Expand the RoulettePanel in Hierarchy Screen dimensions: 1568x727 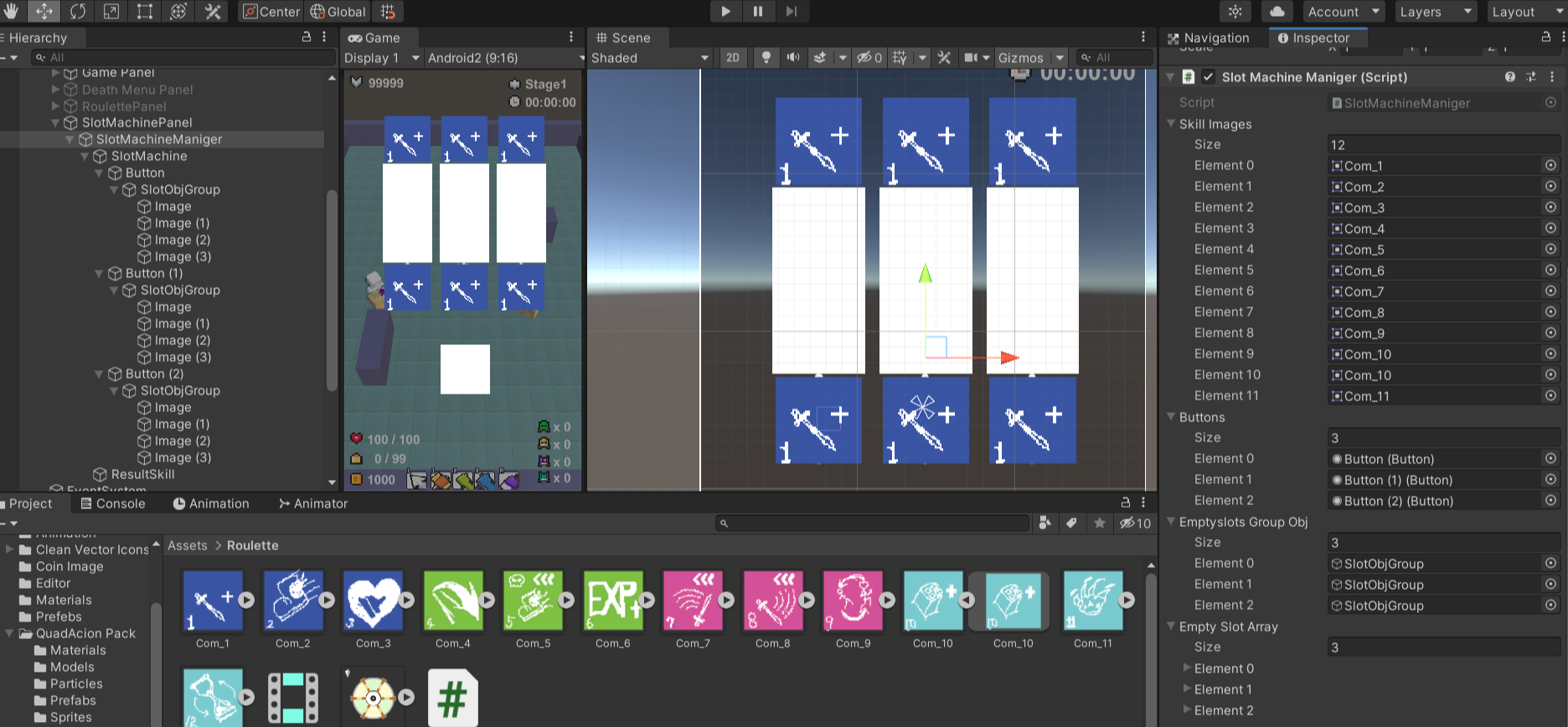pos(56,106)
